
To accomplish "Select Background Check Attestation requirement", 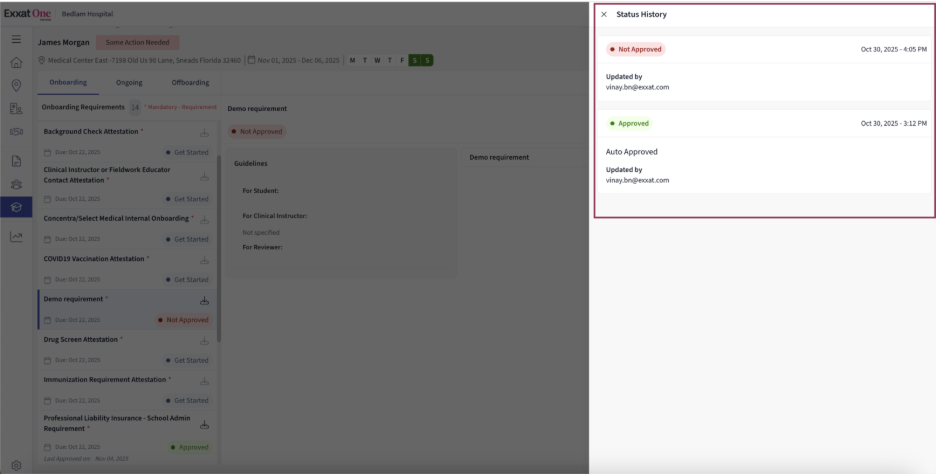I will [x=93, y=132].
